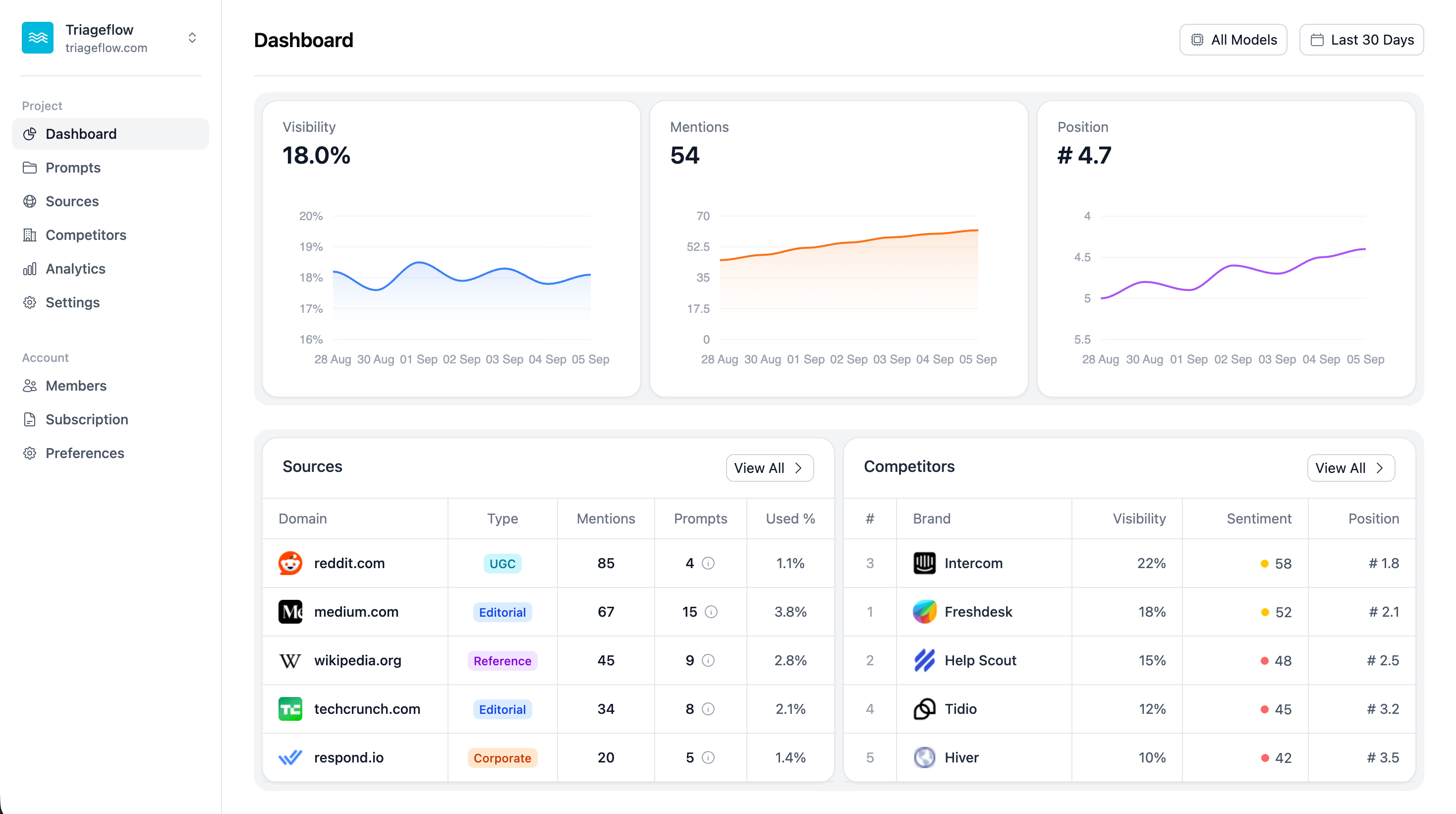Go to Prompts in the sidebar
1456x814 pixels.
click(73, 168)
